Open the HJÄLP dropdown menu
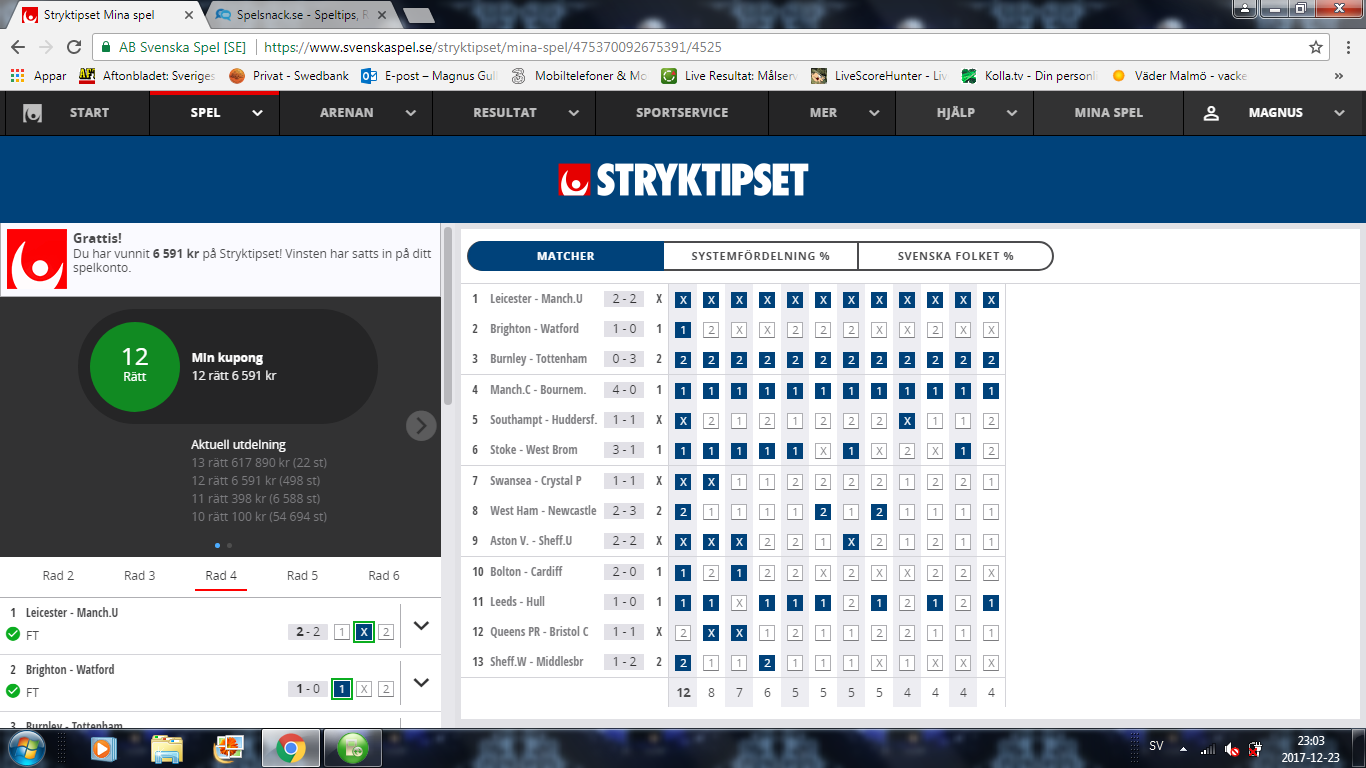1366x768 pixels. point(963,113)
